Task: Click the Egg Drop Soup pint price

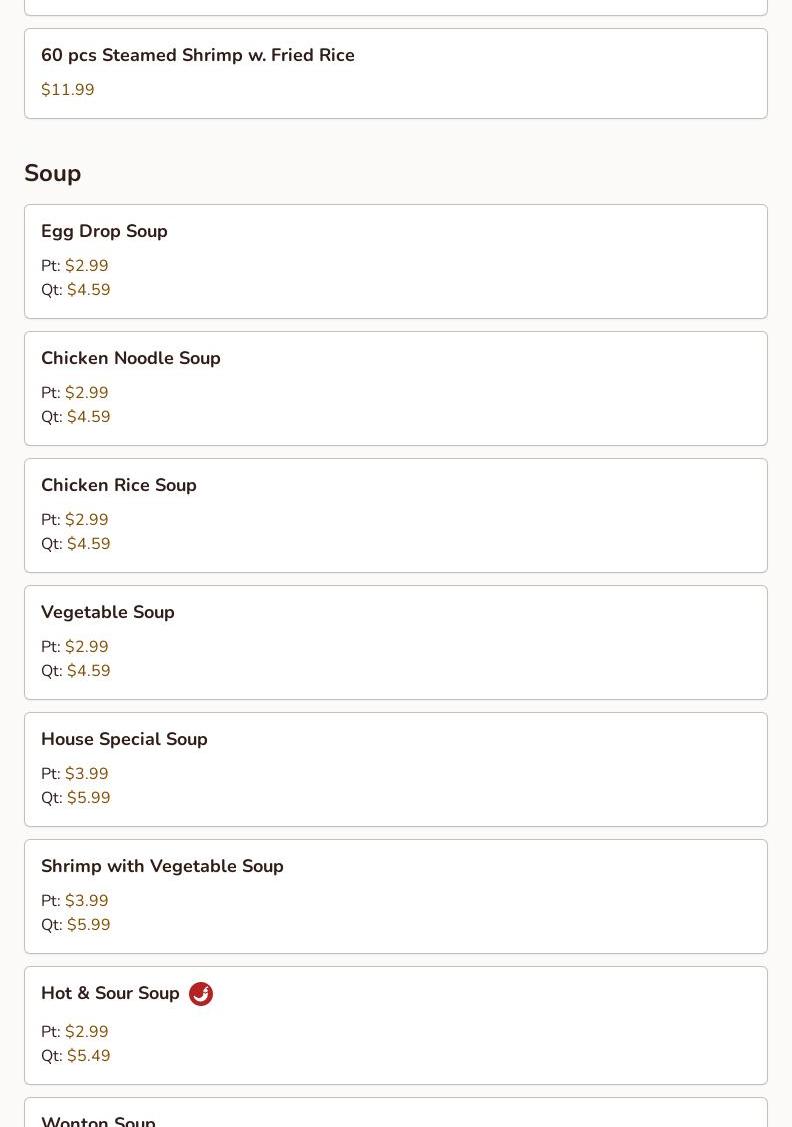Action: 87,266
